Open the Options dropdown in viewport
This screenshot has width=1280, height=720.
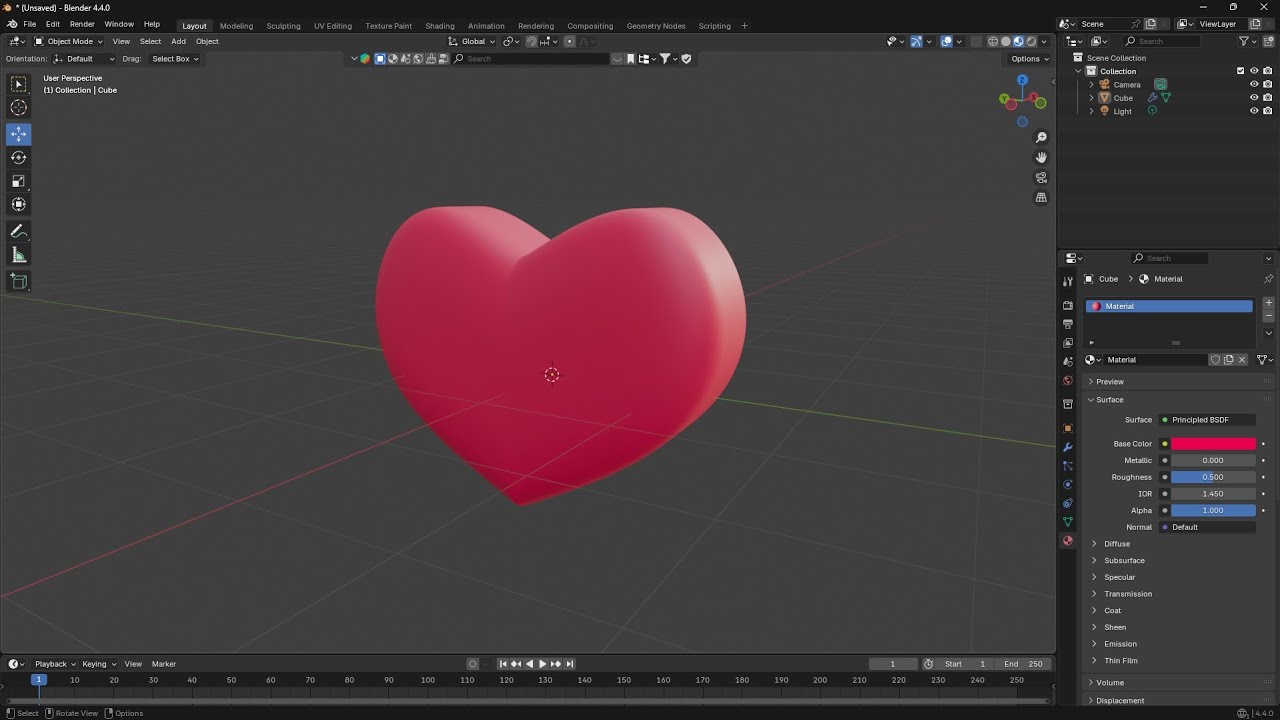point(1029,59)
